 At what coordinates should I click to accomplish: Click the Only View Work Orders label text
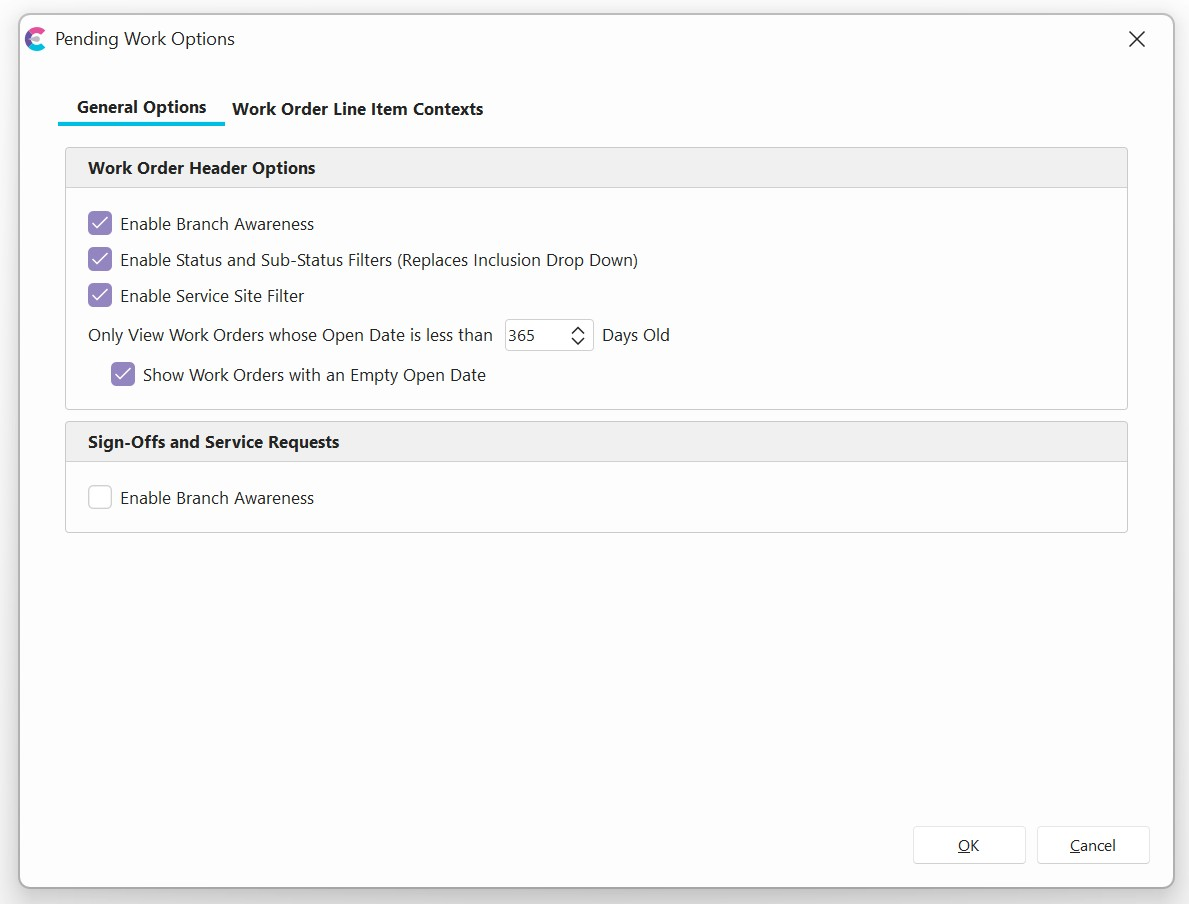click(x=290, y=336)
